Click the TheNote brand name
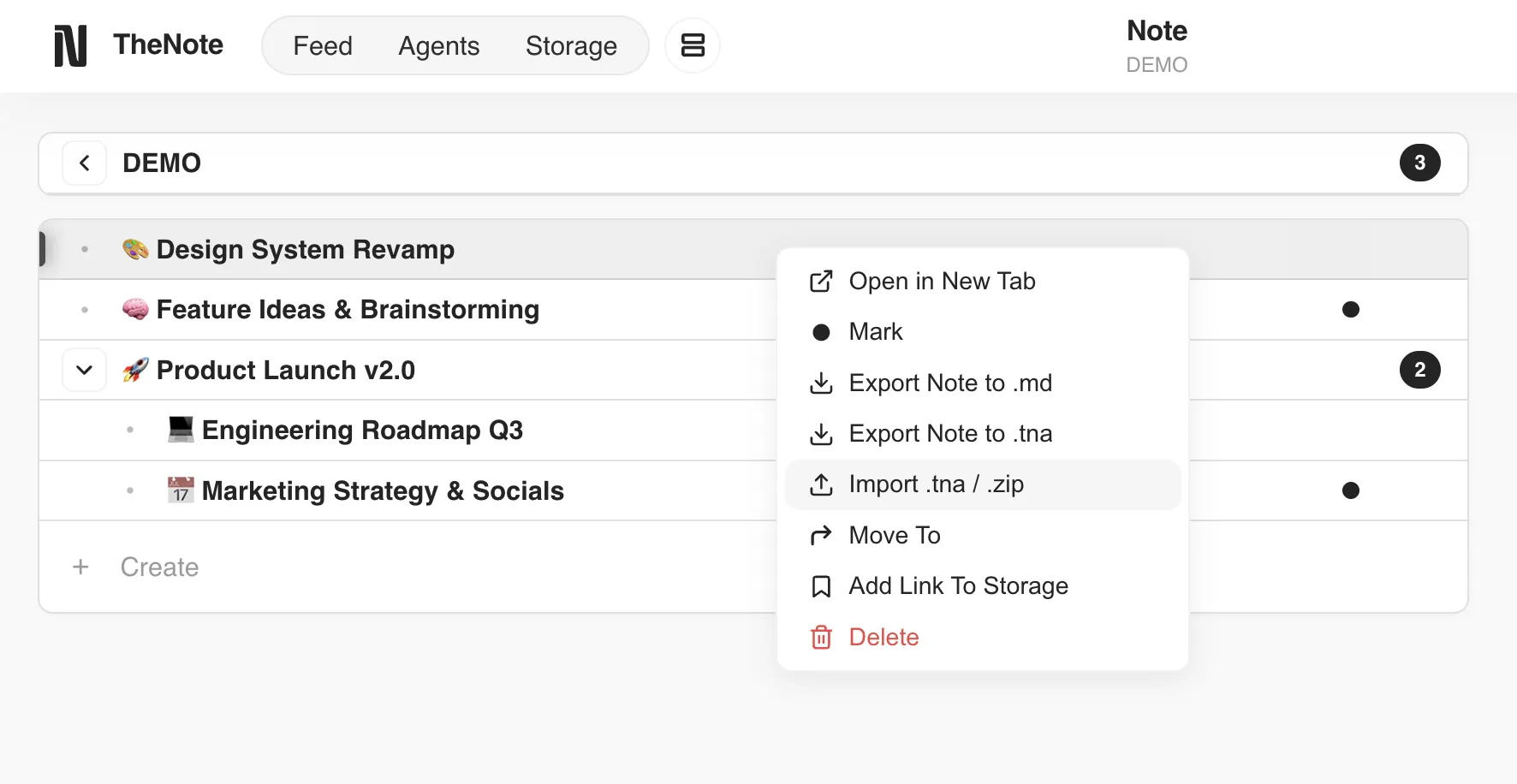The width and height of the screenshot is (1517, 784). [x=168, y=45]
